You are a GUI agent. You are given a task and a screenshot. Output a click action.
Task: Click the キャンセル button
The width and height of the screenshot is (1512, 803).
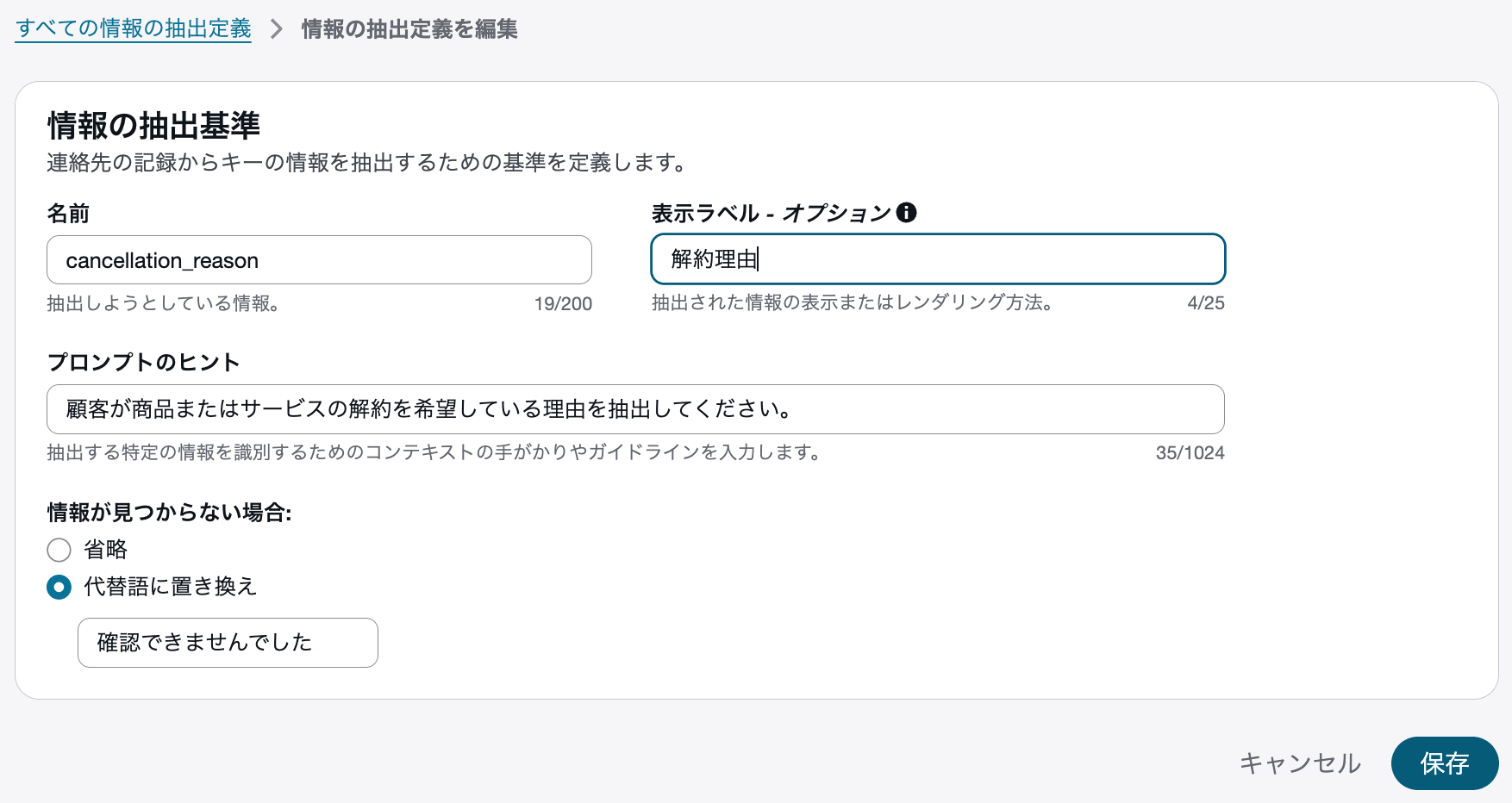(1300, 763)
